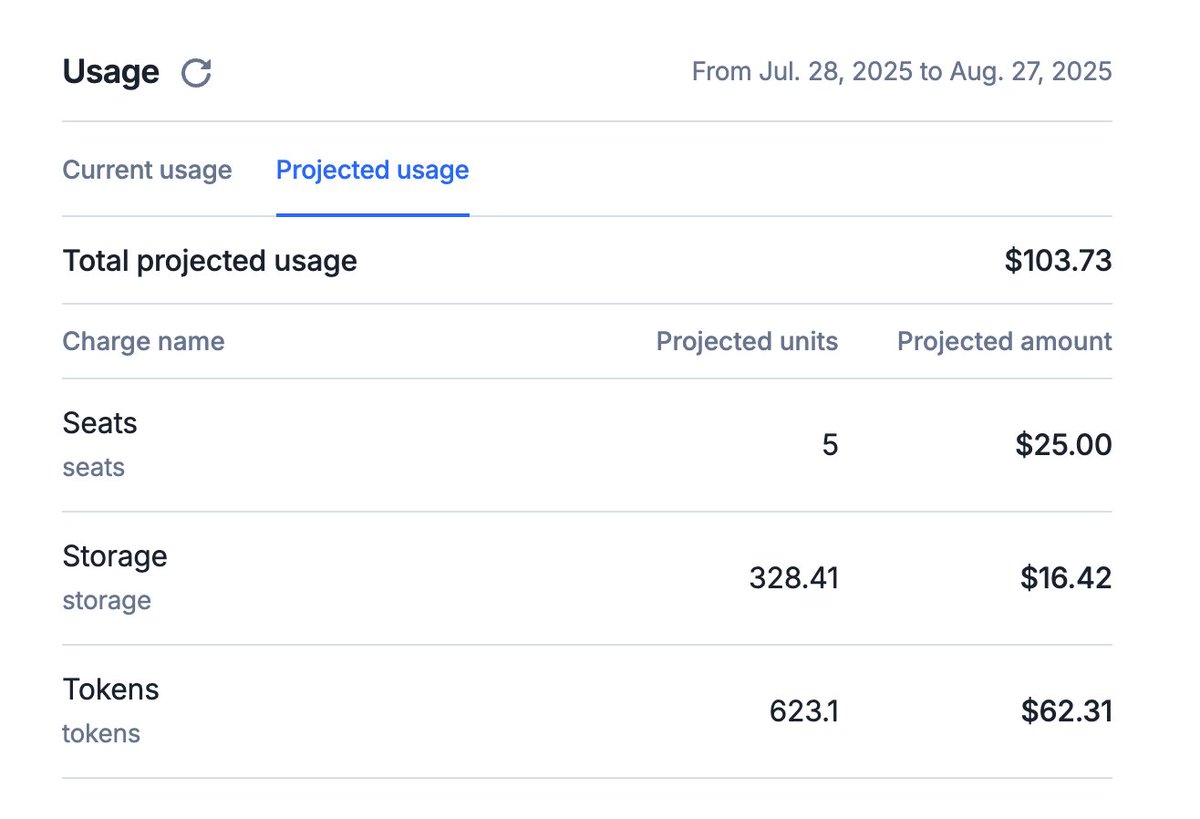Select the $103.73 total amount
This screenshot has height=819, width=1200.
[1058, 261]
